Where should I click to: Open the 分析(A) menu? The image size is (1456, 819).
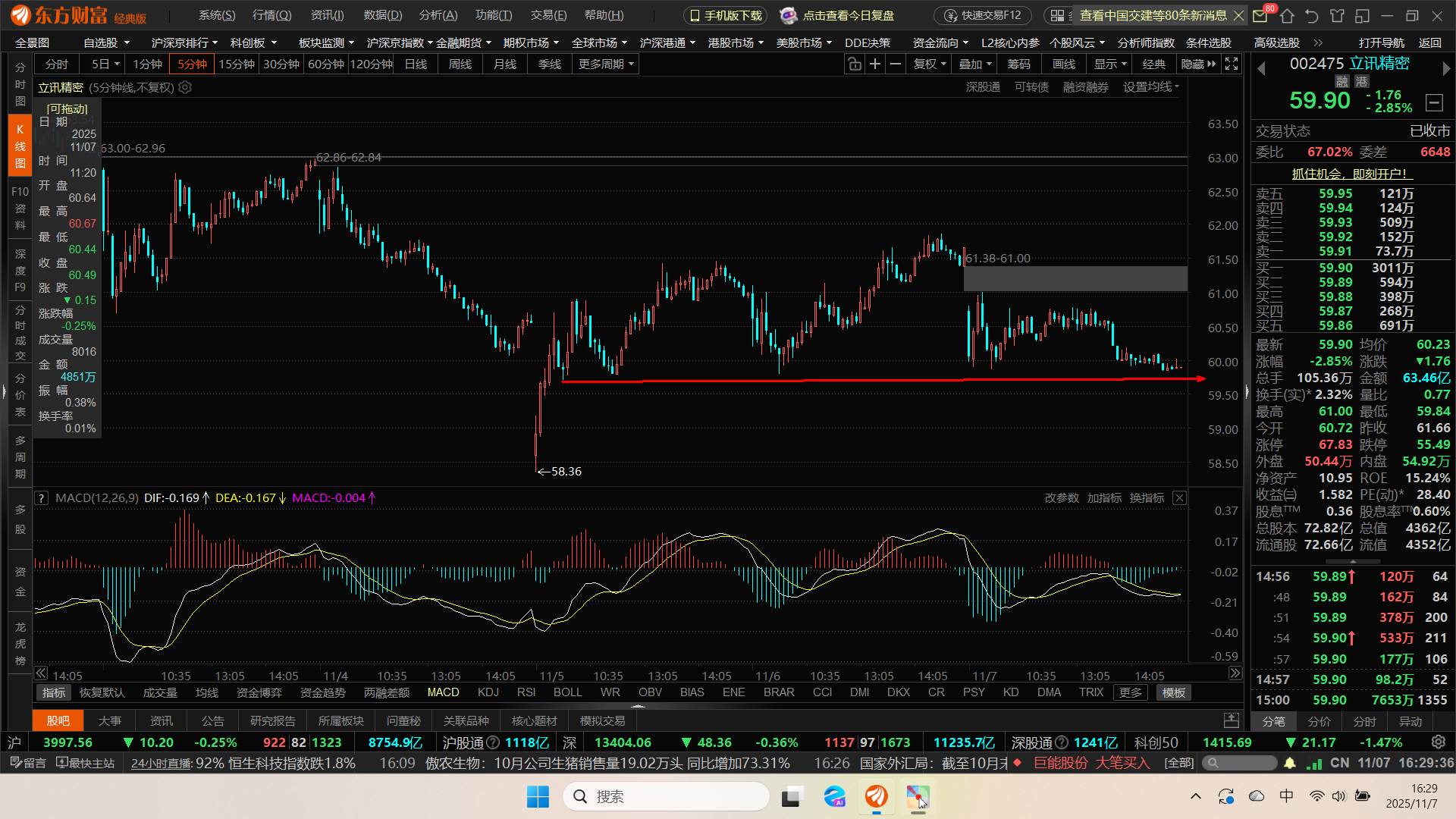pyautogui.click(x=438, y=15)
